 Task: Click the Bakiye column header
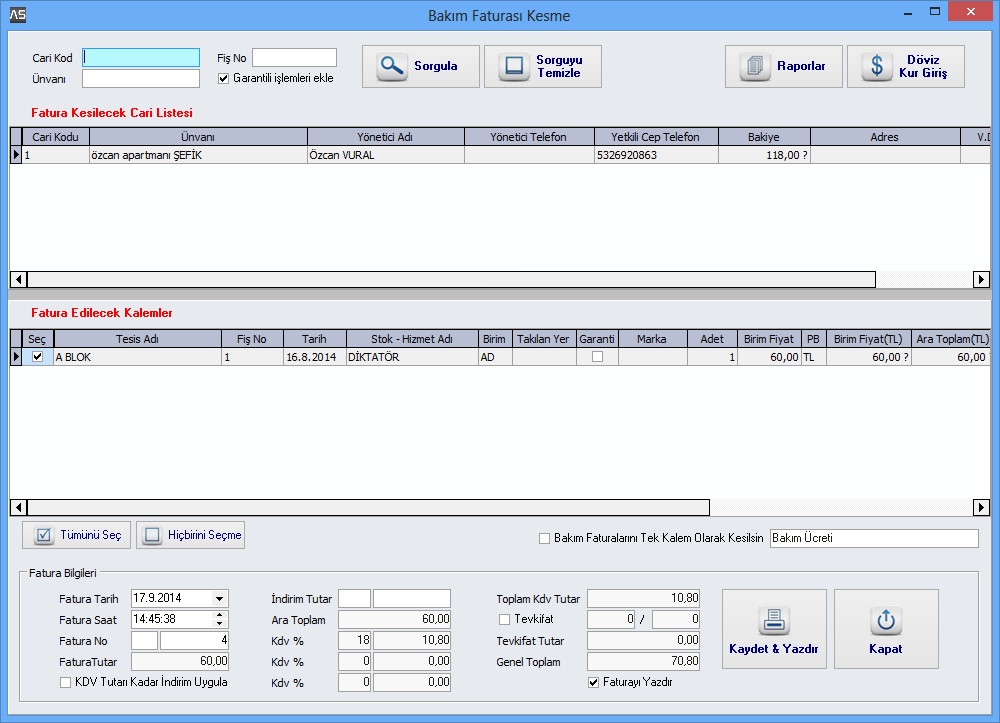point(763,137)
